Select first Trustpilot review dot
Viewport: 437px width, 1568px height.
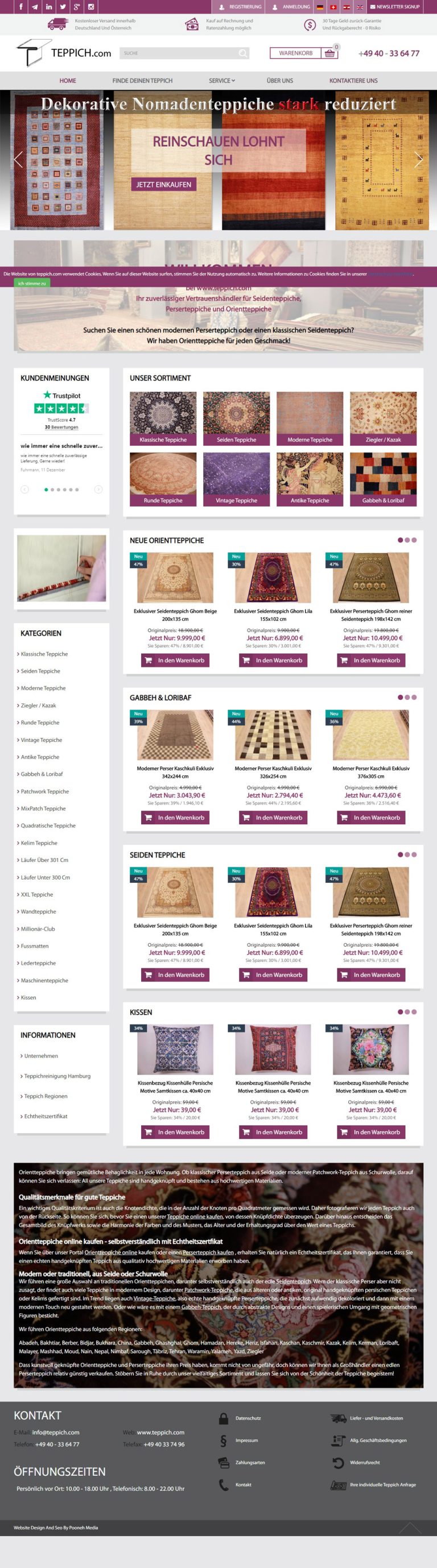46,490
